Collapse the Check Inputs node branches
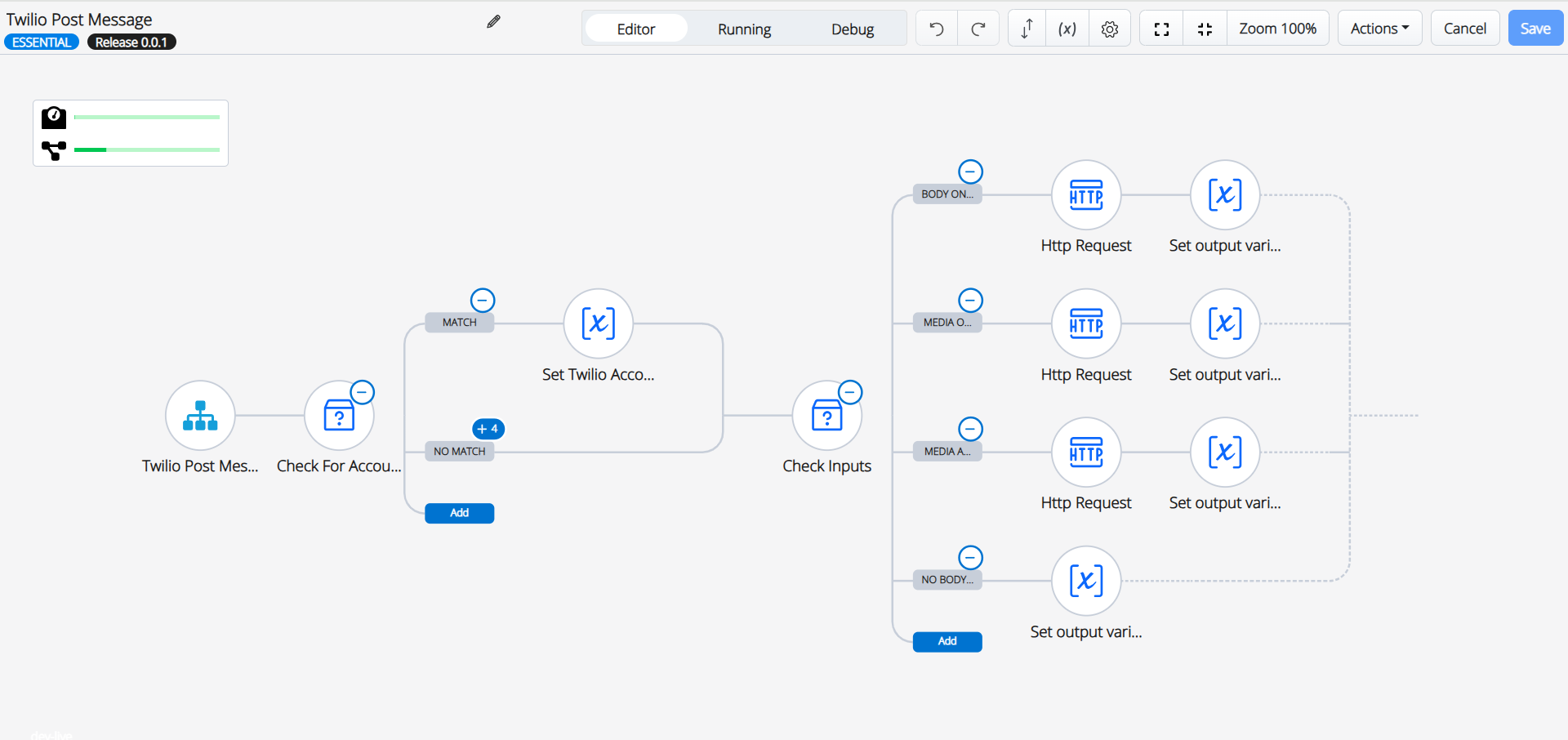 click(x=850, y=392)
